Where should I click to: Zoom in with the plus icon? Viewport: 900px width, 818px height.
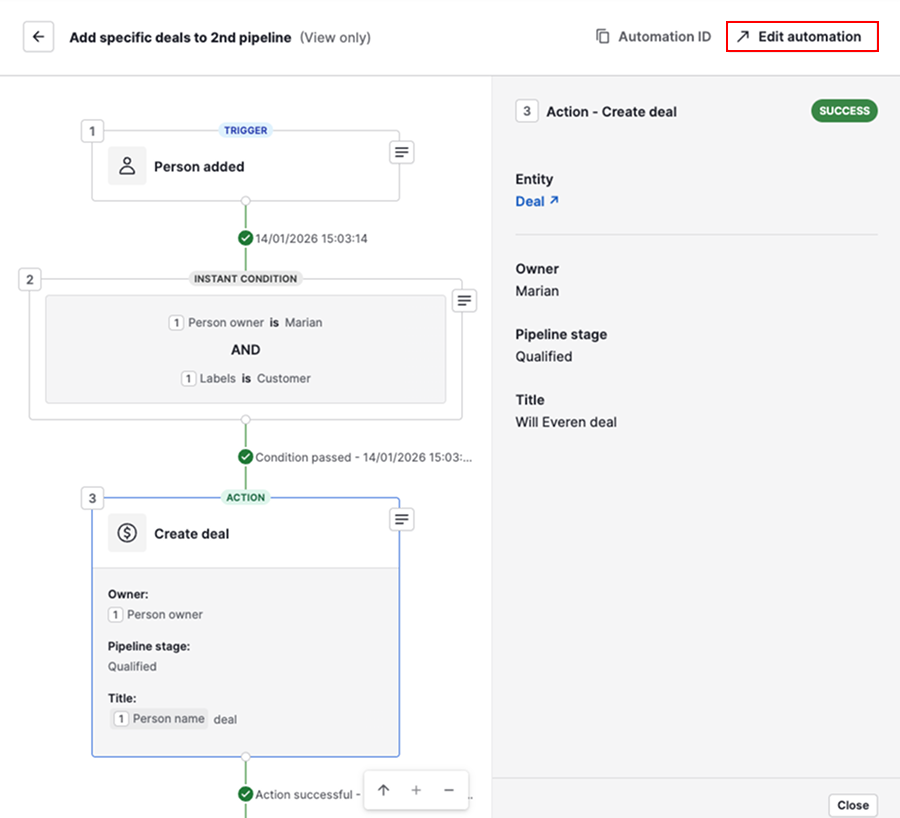416,790
